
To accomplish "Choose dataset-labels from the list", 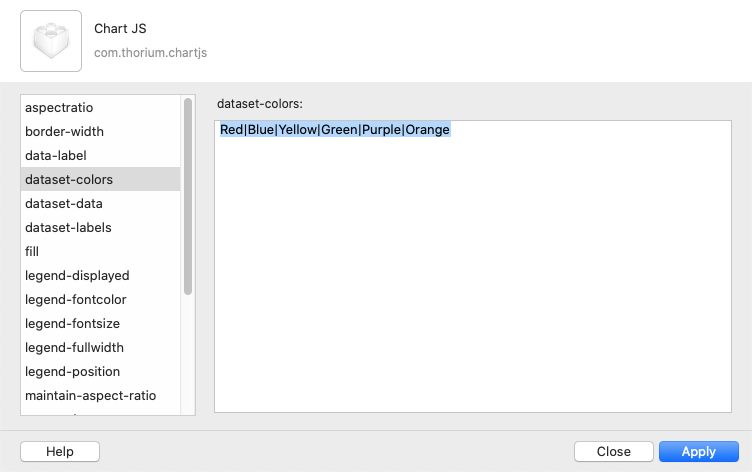I will tap(100, 227).
